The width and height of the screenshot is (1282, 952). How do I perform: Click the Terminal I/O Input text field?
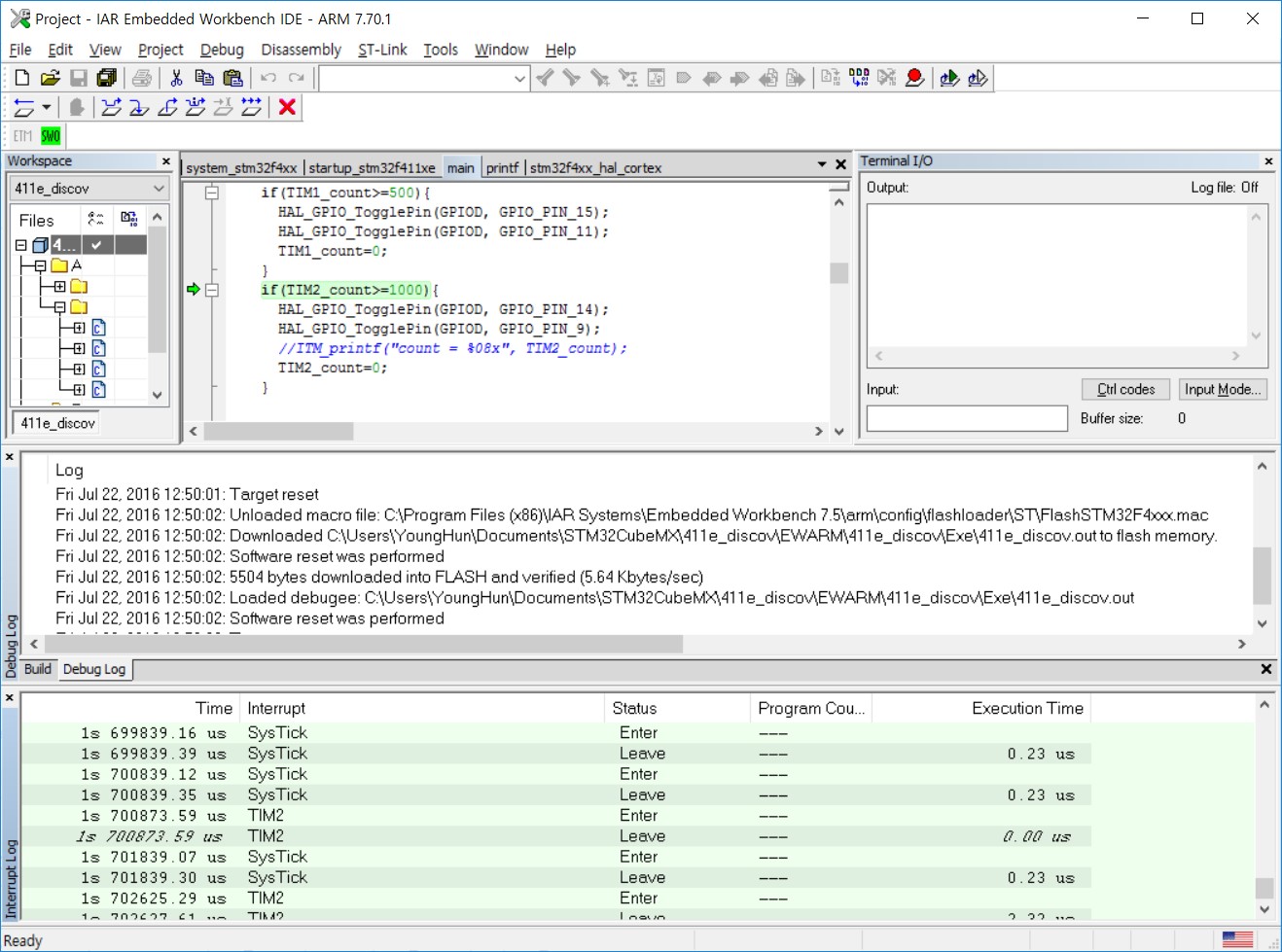pyautogui.click(x=967, y=418)
